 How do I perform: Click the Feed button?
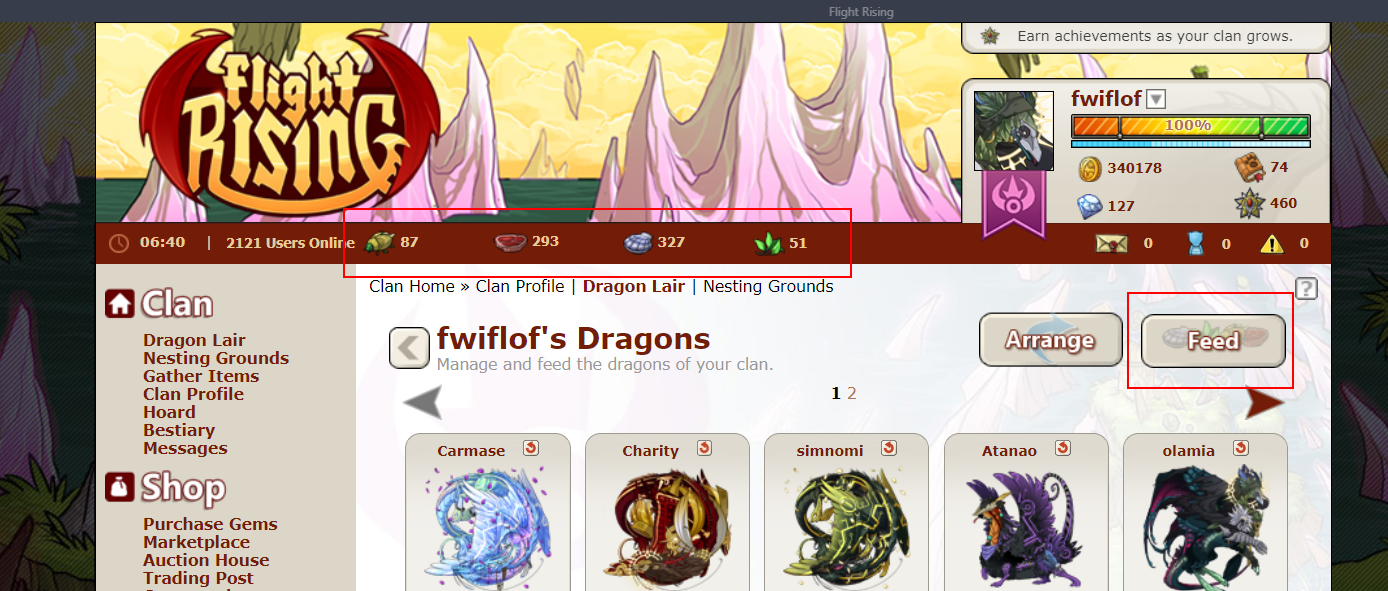coord(1213,341)
